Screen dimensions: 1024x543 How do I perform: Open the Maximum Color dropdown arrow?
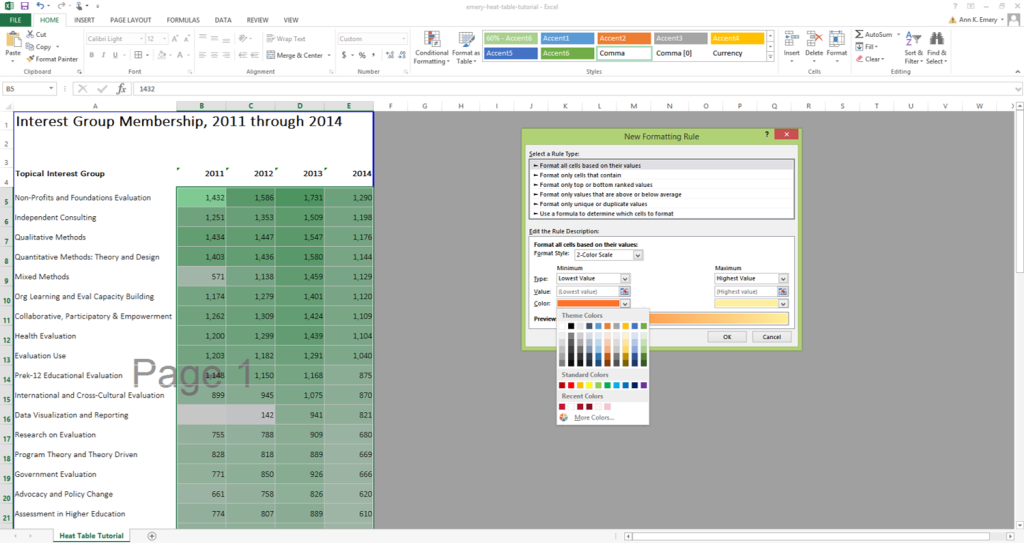782,304
